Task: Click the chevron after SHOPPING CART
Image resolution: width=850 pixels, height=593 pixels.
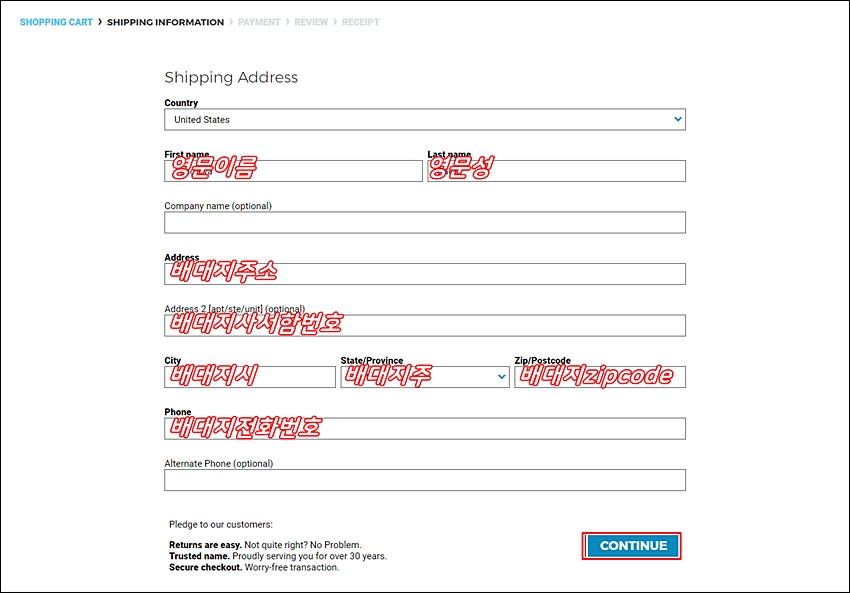Action: 100,22
